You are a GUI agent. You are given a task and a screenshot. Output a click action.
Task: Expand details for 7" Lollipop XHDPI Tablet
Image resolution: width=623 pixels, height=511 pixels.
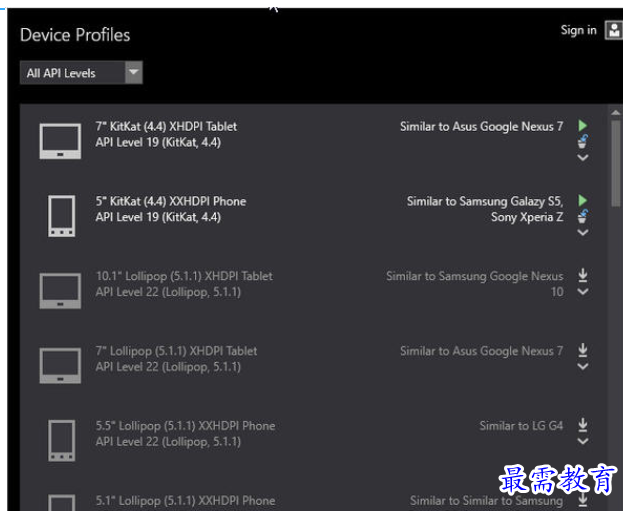tap(582, 366)
